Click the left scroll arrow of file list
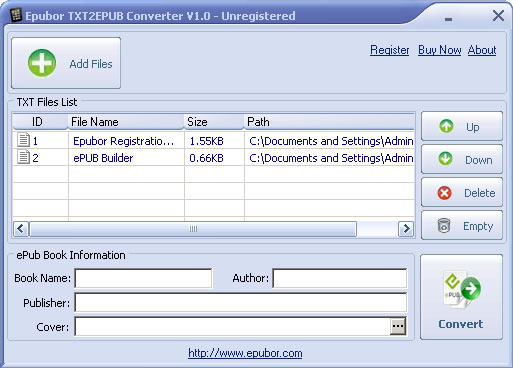 click(21, 229)
